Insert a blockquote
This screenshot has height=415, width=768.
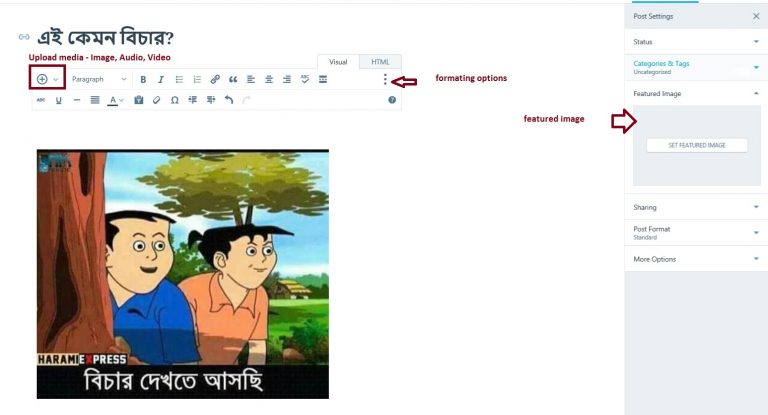(x=233, y=79)
